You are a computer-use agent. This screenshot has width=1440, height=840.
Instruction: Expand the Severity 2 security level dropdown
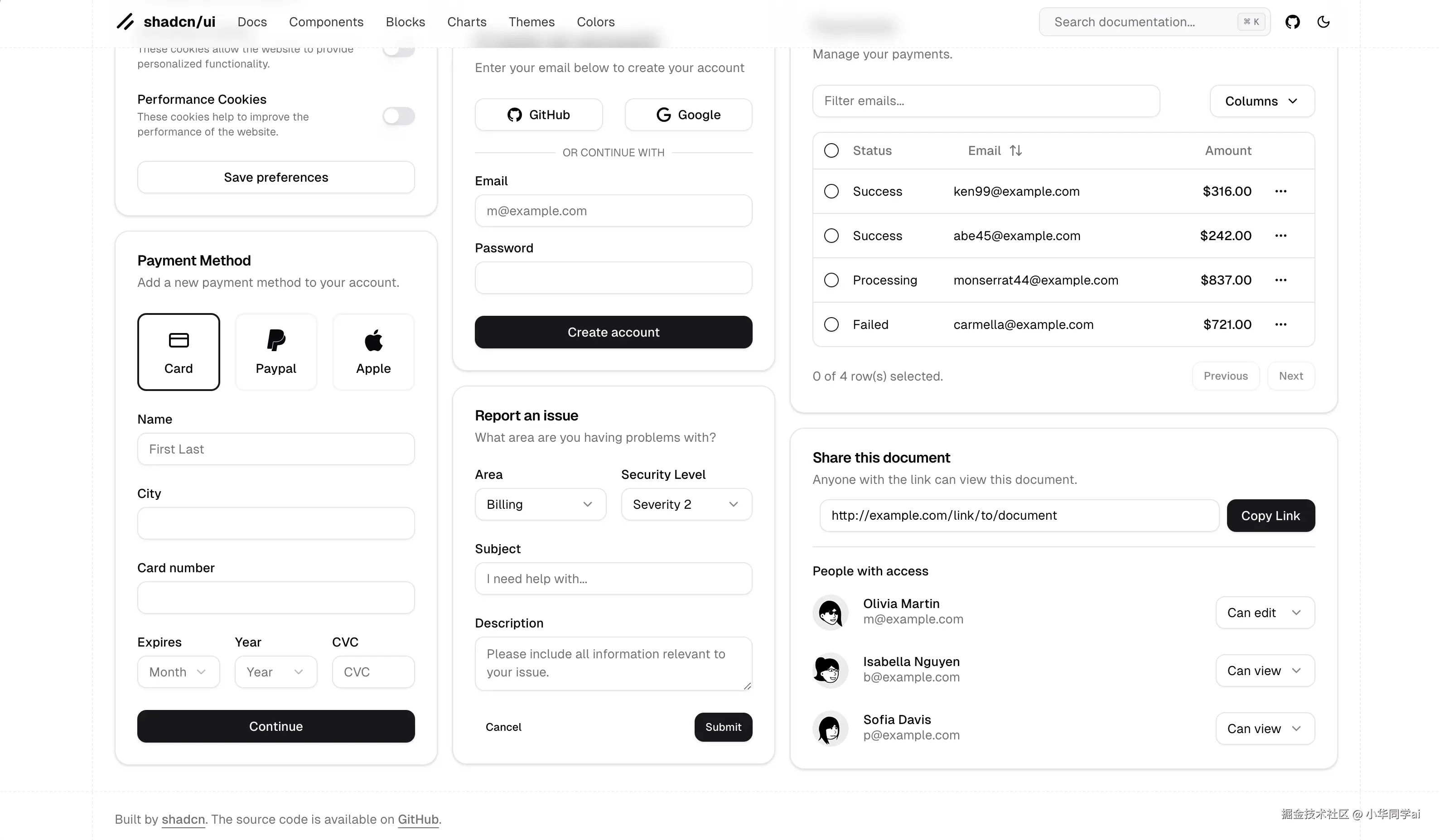686,505
